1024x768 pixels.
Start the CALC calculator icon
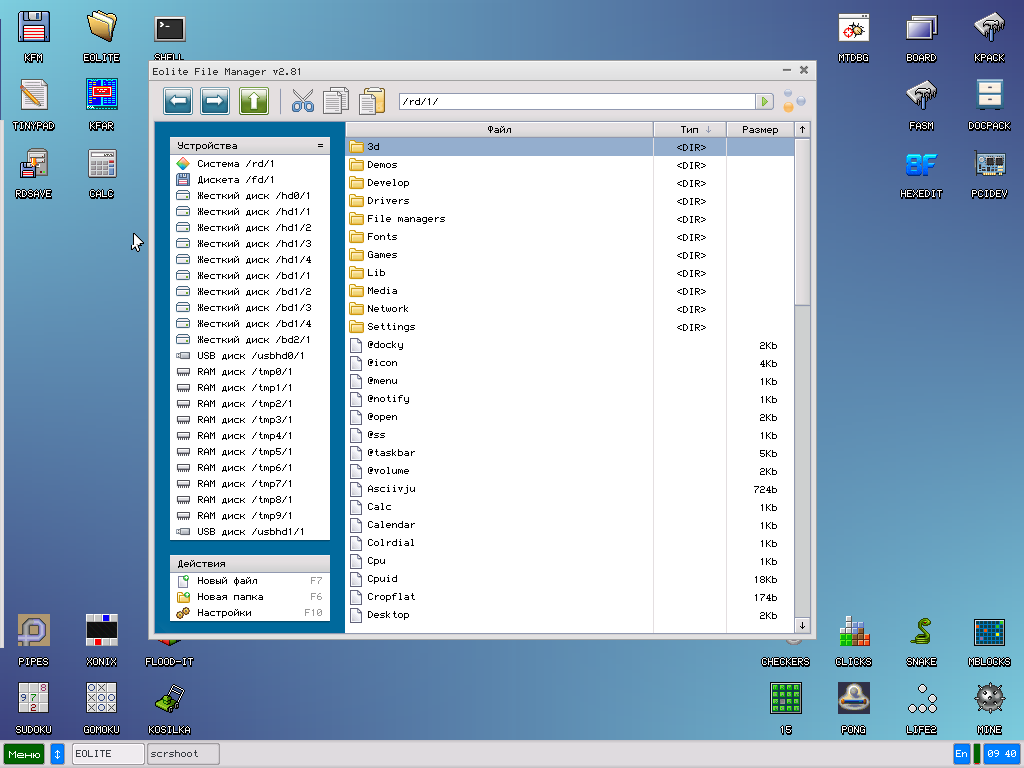(x=100, y=162)
